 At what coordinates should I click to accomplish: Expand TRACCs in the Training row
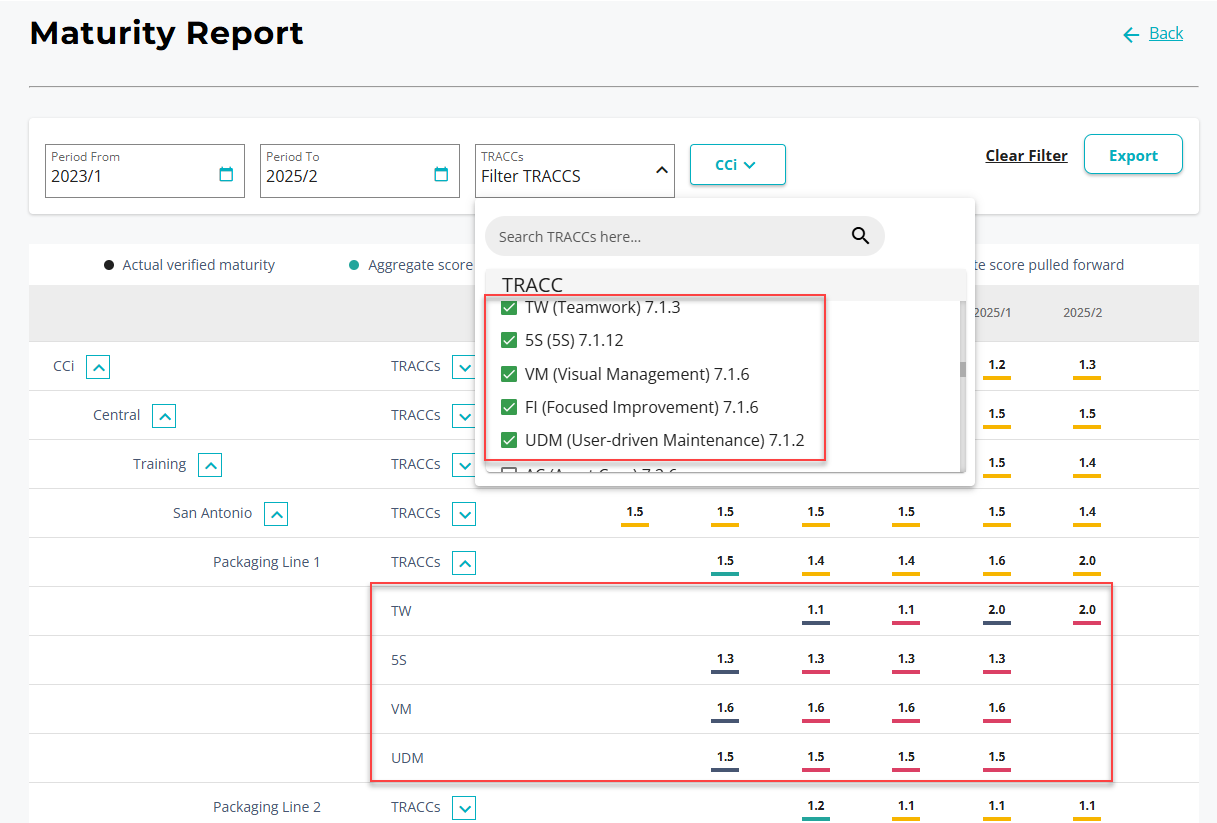click(x=464, y=465)
